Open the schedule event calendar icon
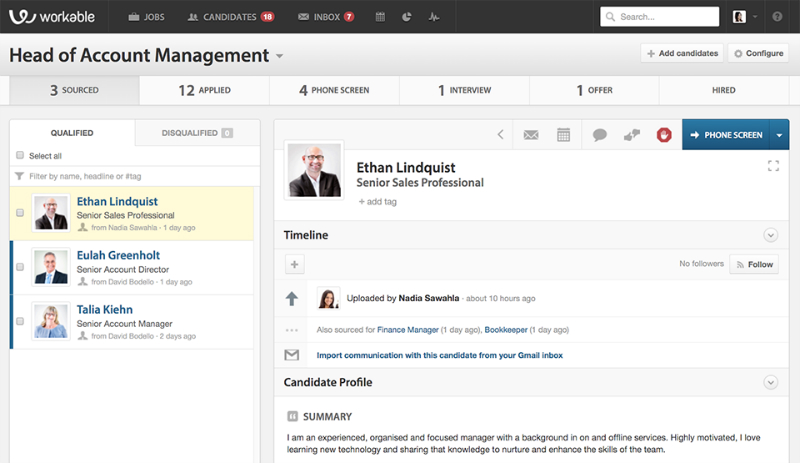This screenshot has width=800, height=463. coord(564,135)
